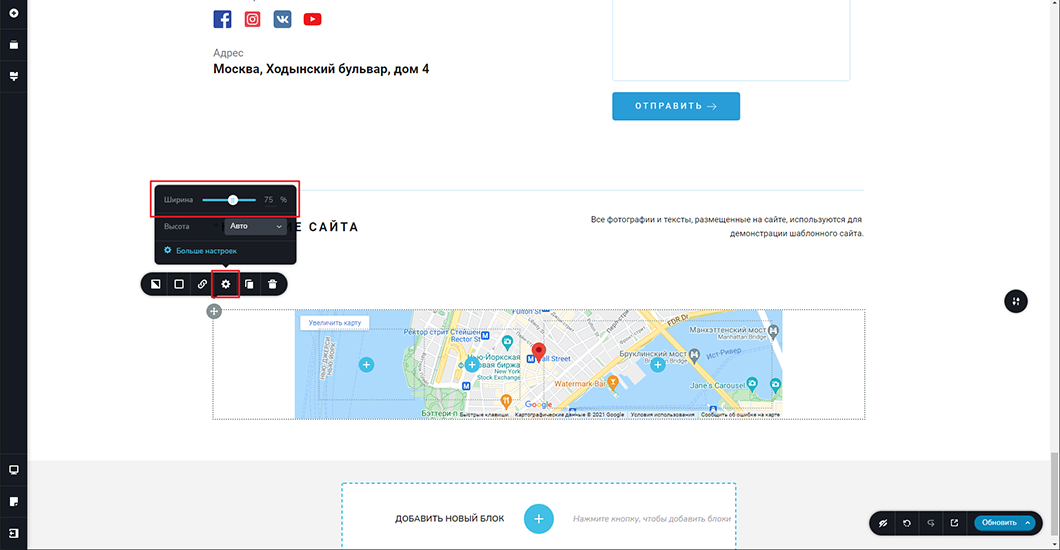Click the Адрес label

[228, 53]
